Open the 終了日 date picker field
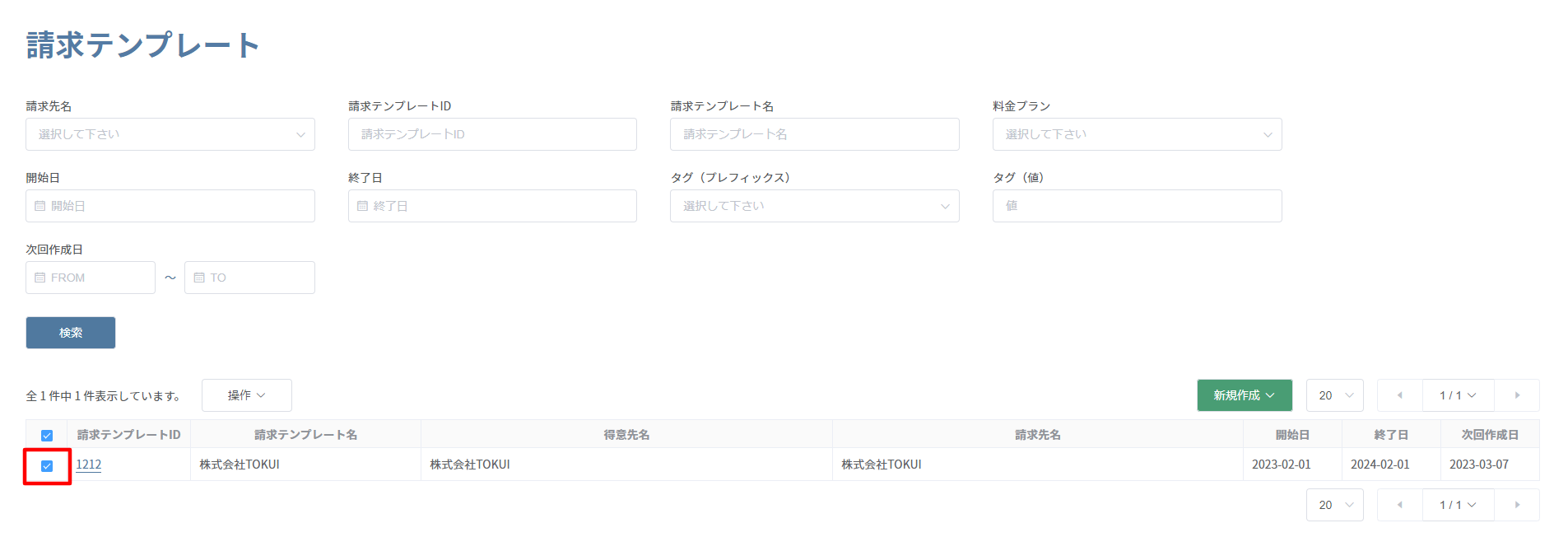 pos(492,206)
